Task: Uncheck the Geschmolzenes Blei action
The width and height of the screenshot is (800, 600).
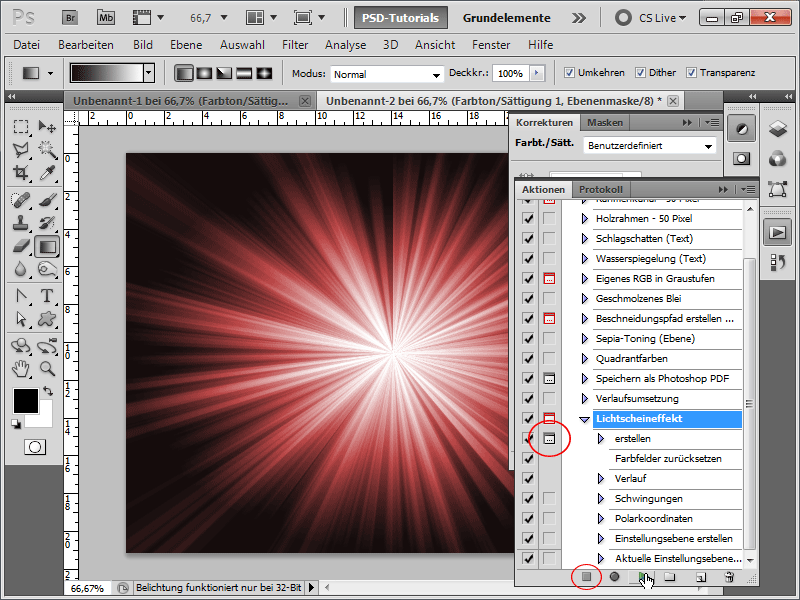Action: coord(528,298)
